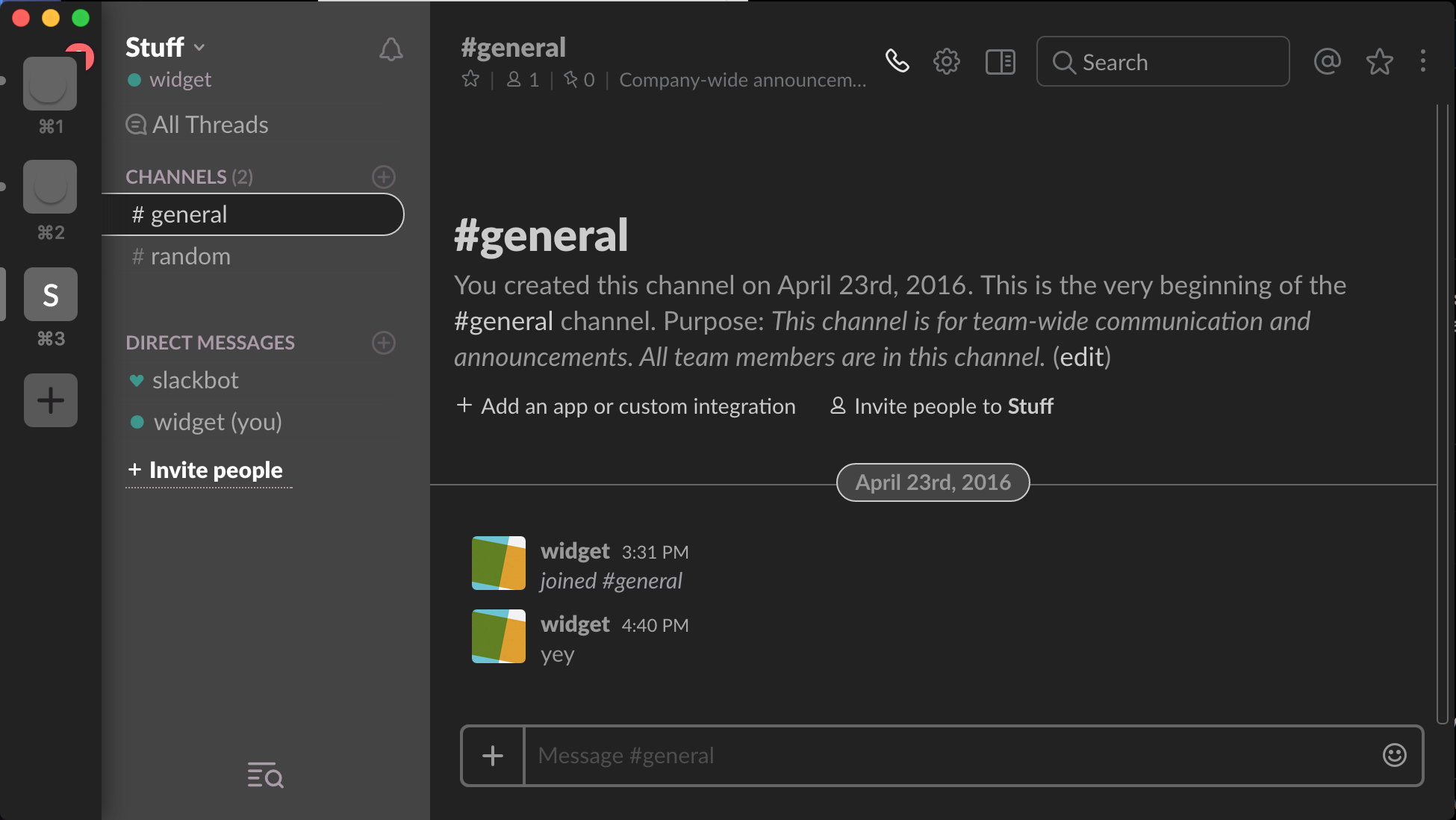Click the search icon in sidebar
Screen dimensions: 1456x820
(265, 775)
